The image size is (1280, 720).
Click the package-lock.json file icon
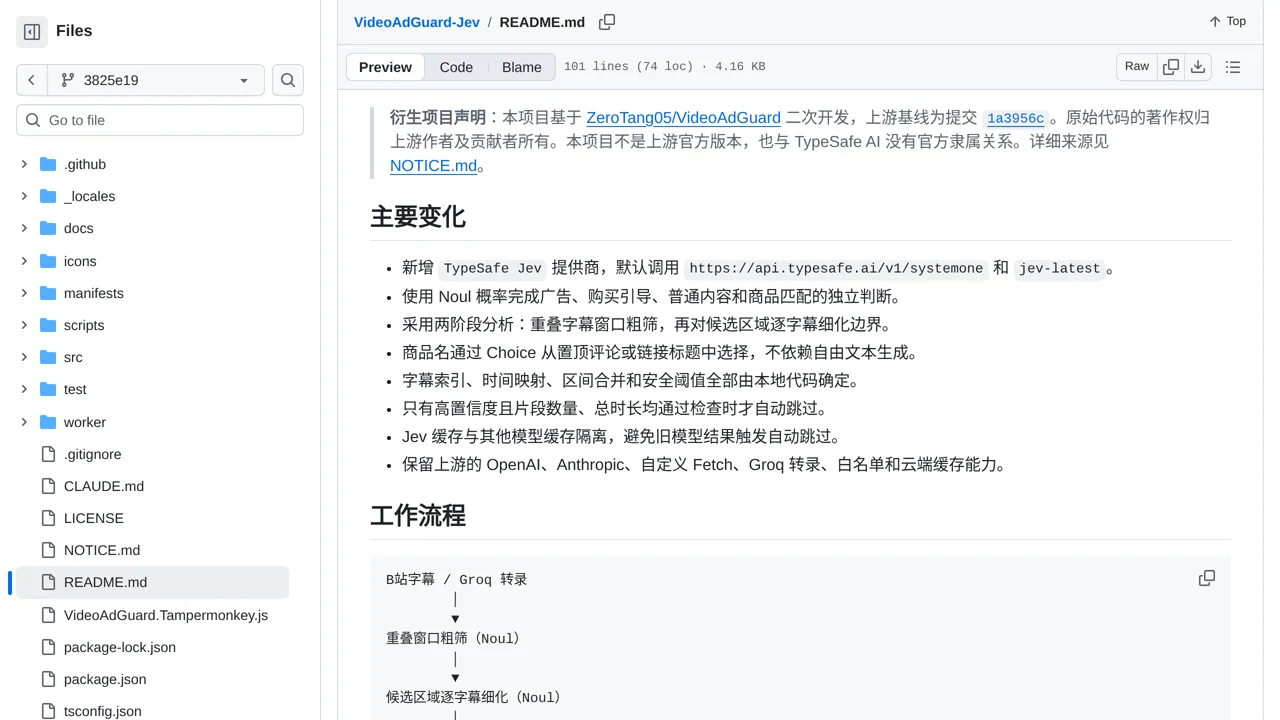48,647
